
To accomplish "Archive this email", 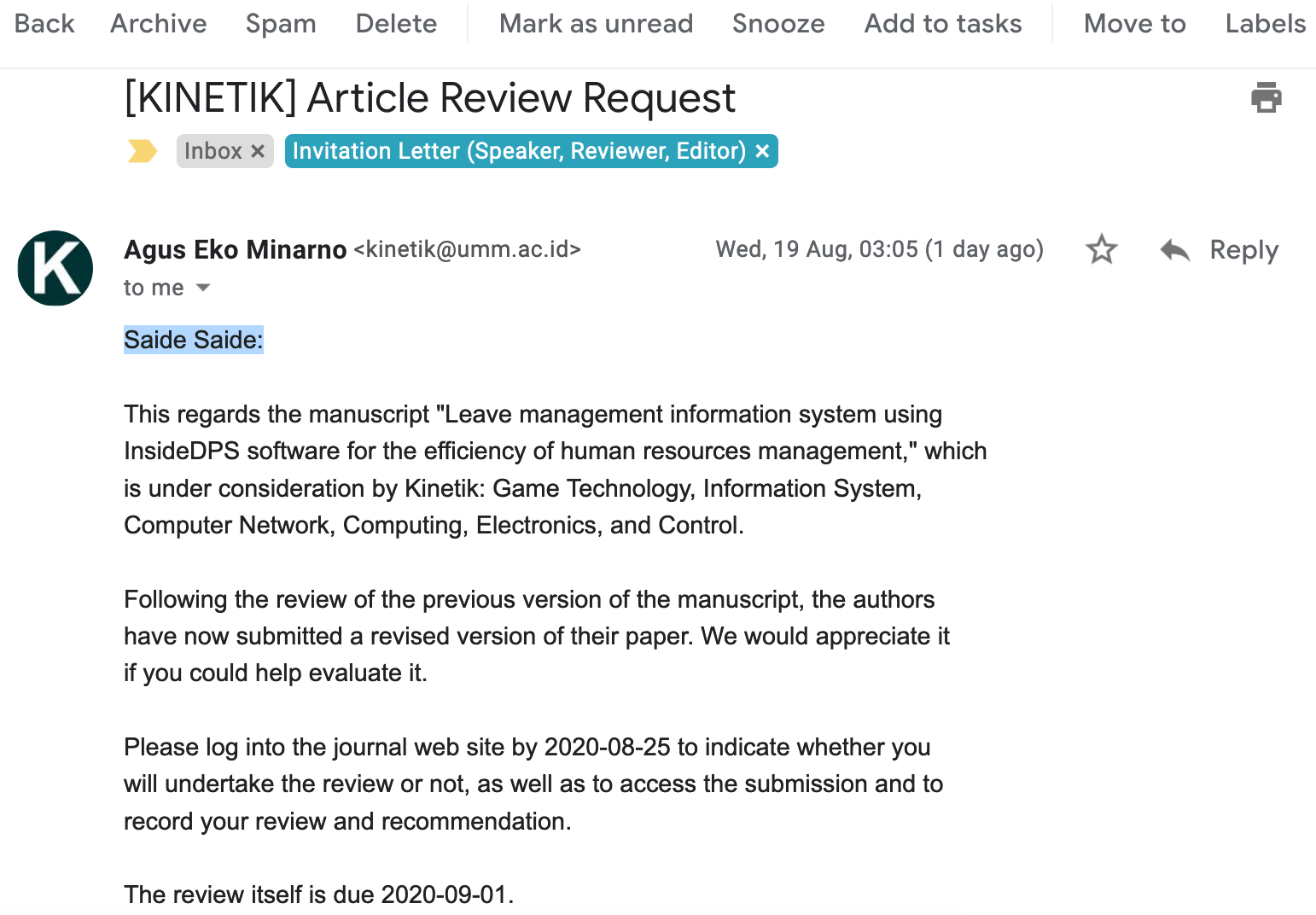I will click(x=159, y=24).
